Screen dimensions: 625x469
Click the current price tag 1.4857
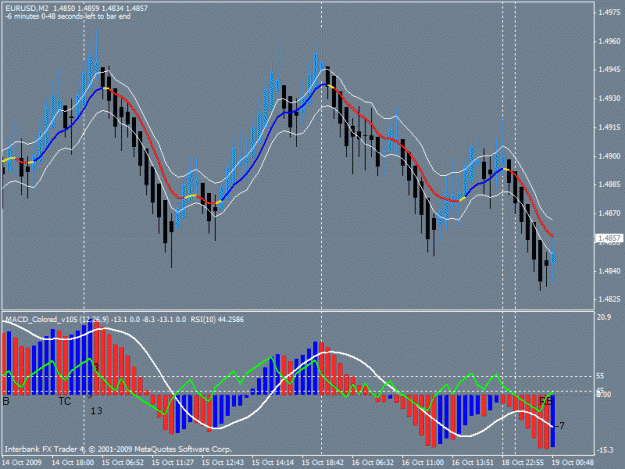[609, 238]
